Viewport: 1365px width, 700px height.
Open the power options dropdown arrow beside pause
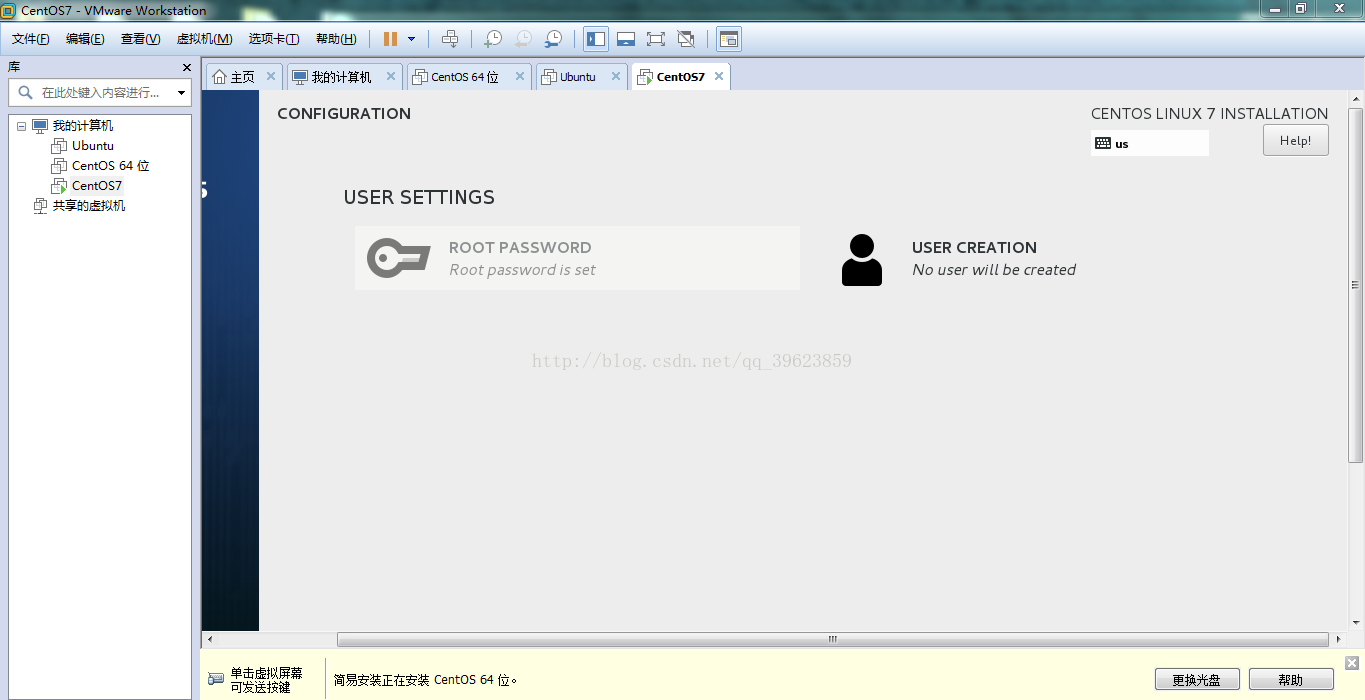[411, 39]
